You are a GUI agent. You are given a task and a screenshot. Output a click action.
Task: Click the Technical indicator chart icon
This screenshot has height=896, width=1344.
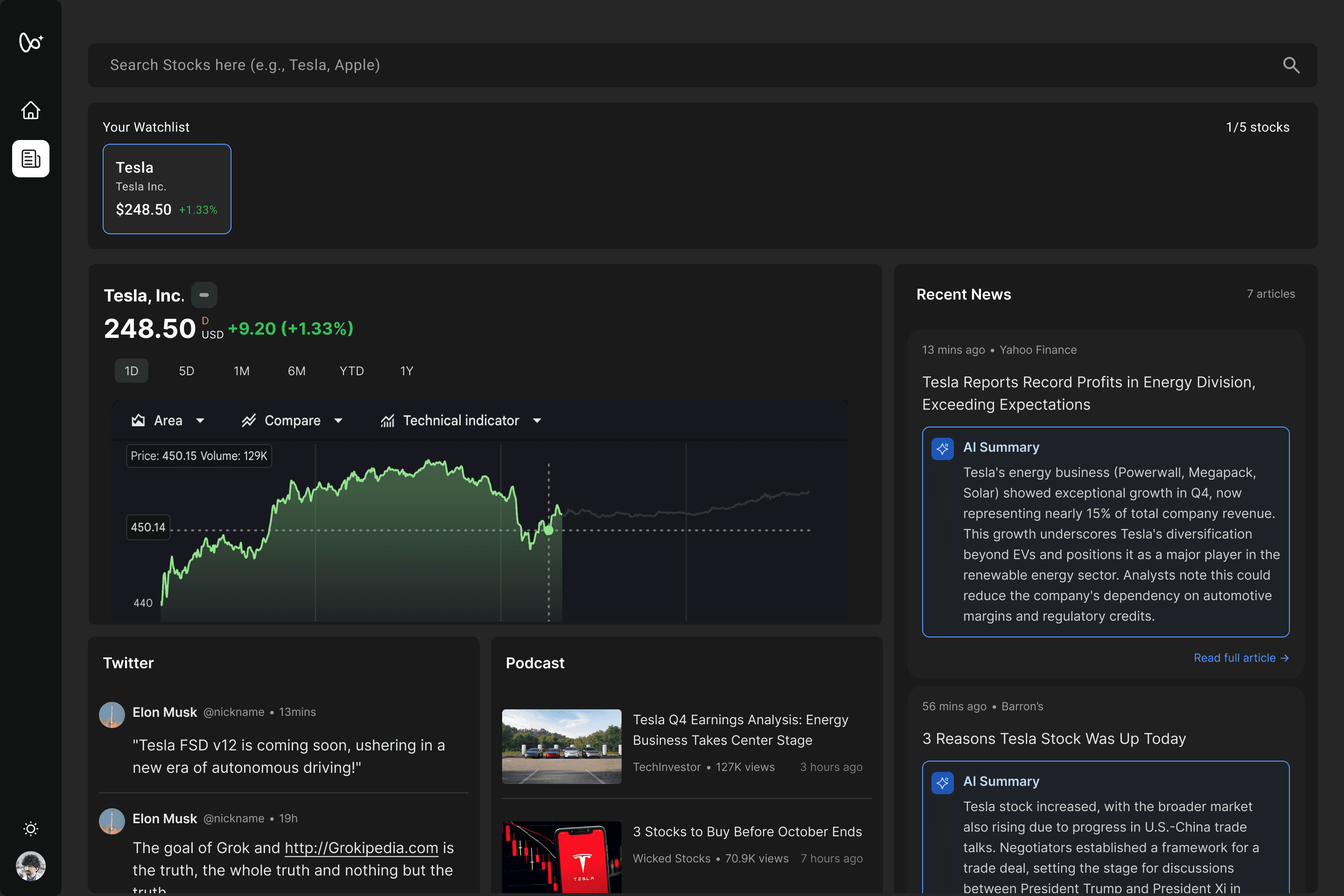pos(387,421)
